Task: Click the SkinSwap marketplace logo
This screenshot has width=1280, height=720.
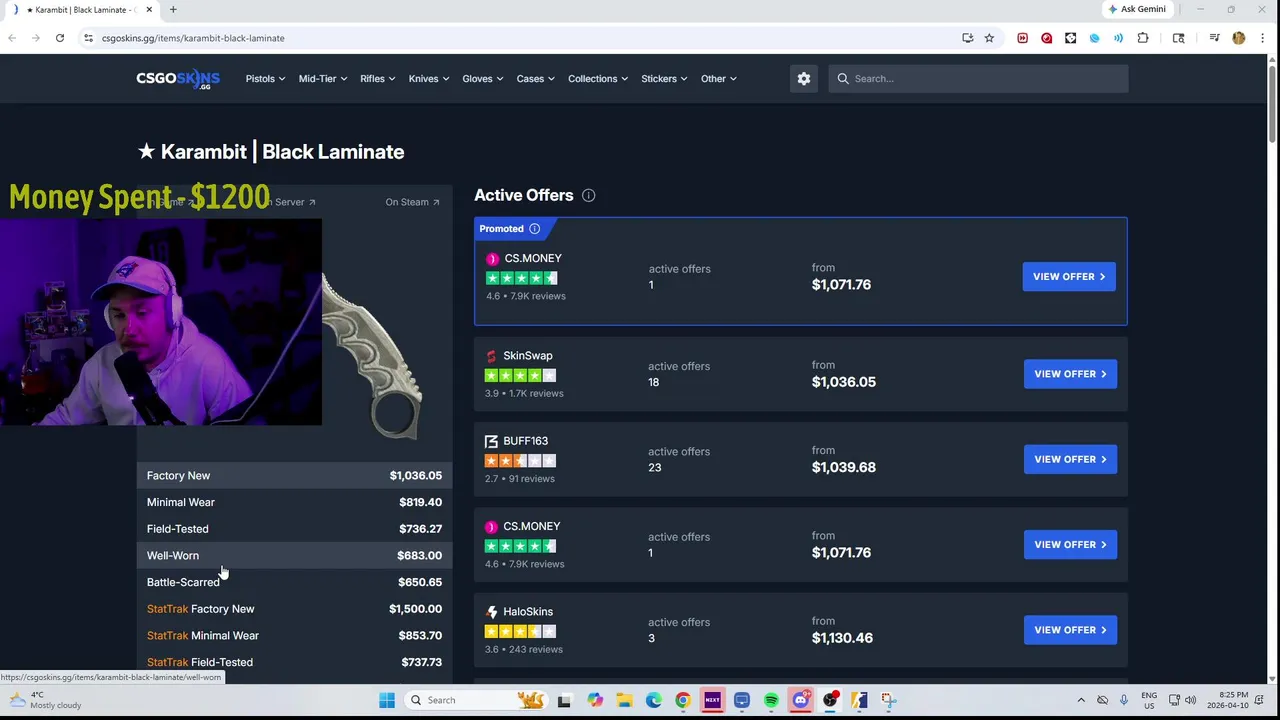Action: pyautogui.click(x=491, y=356)
